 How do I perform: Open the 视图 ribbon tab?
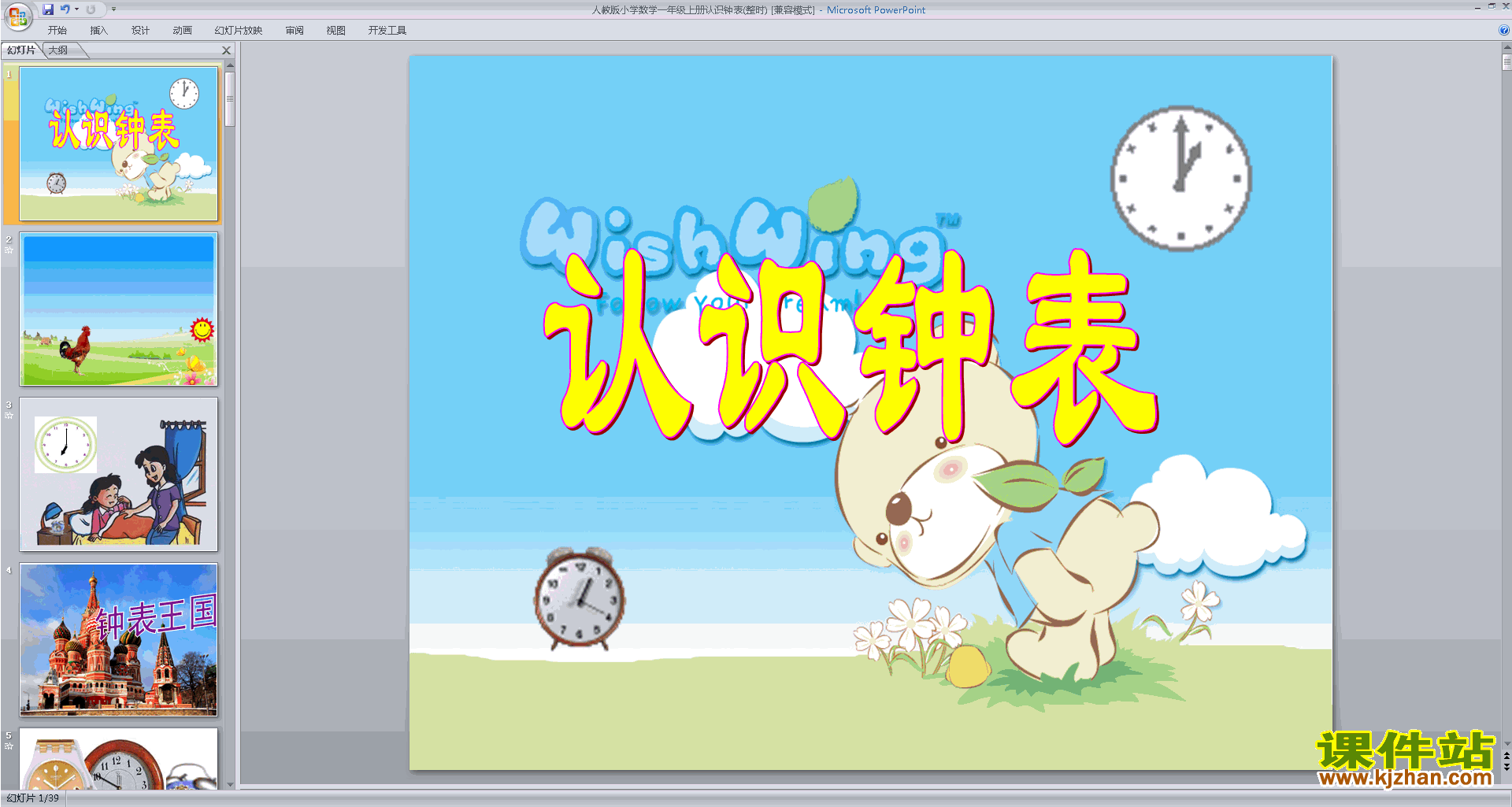click(x=336, y=31)
